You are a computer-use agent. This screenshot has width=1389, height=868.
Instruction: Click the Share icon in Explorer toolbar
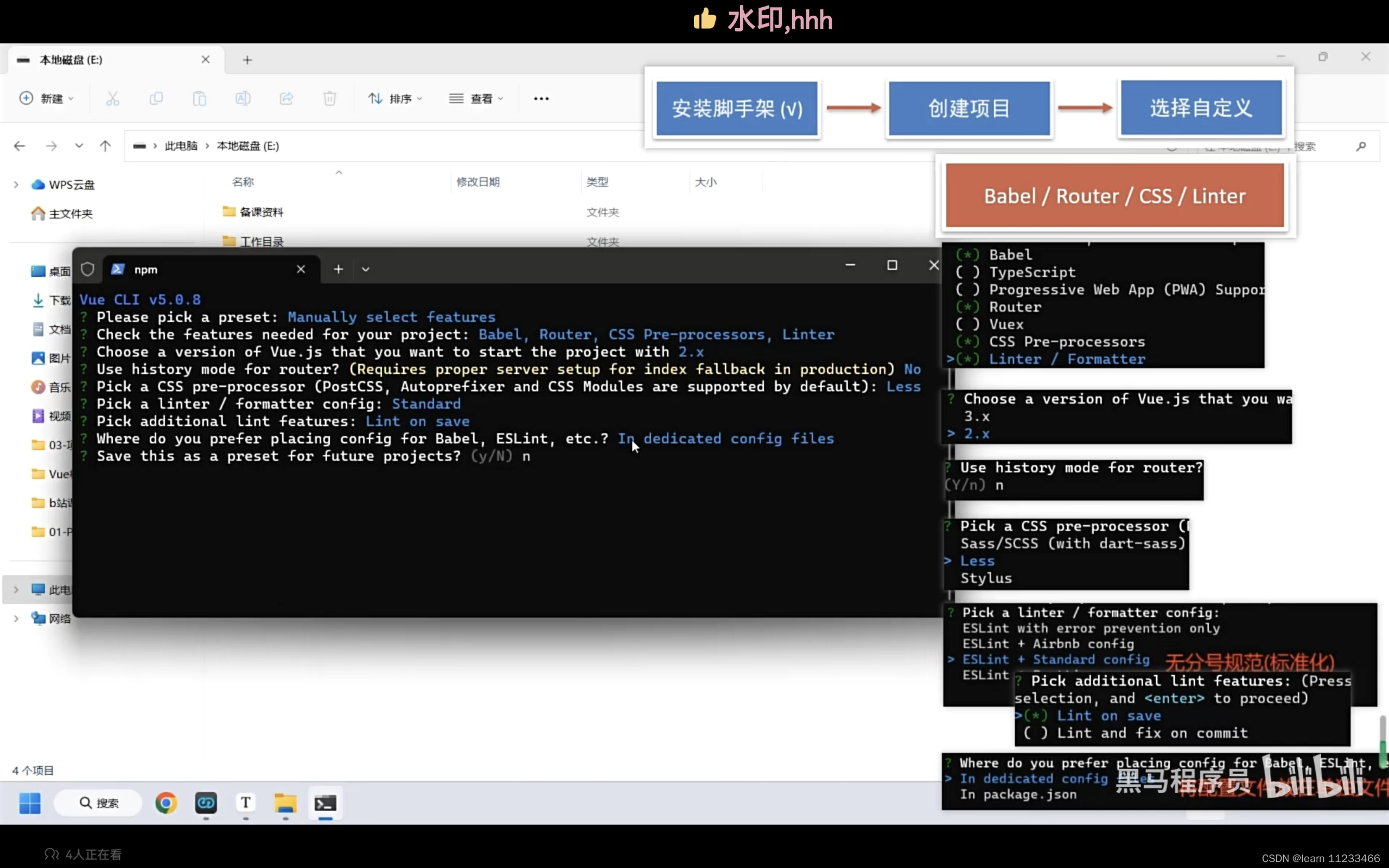(x=286, y=98)
